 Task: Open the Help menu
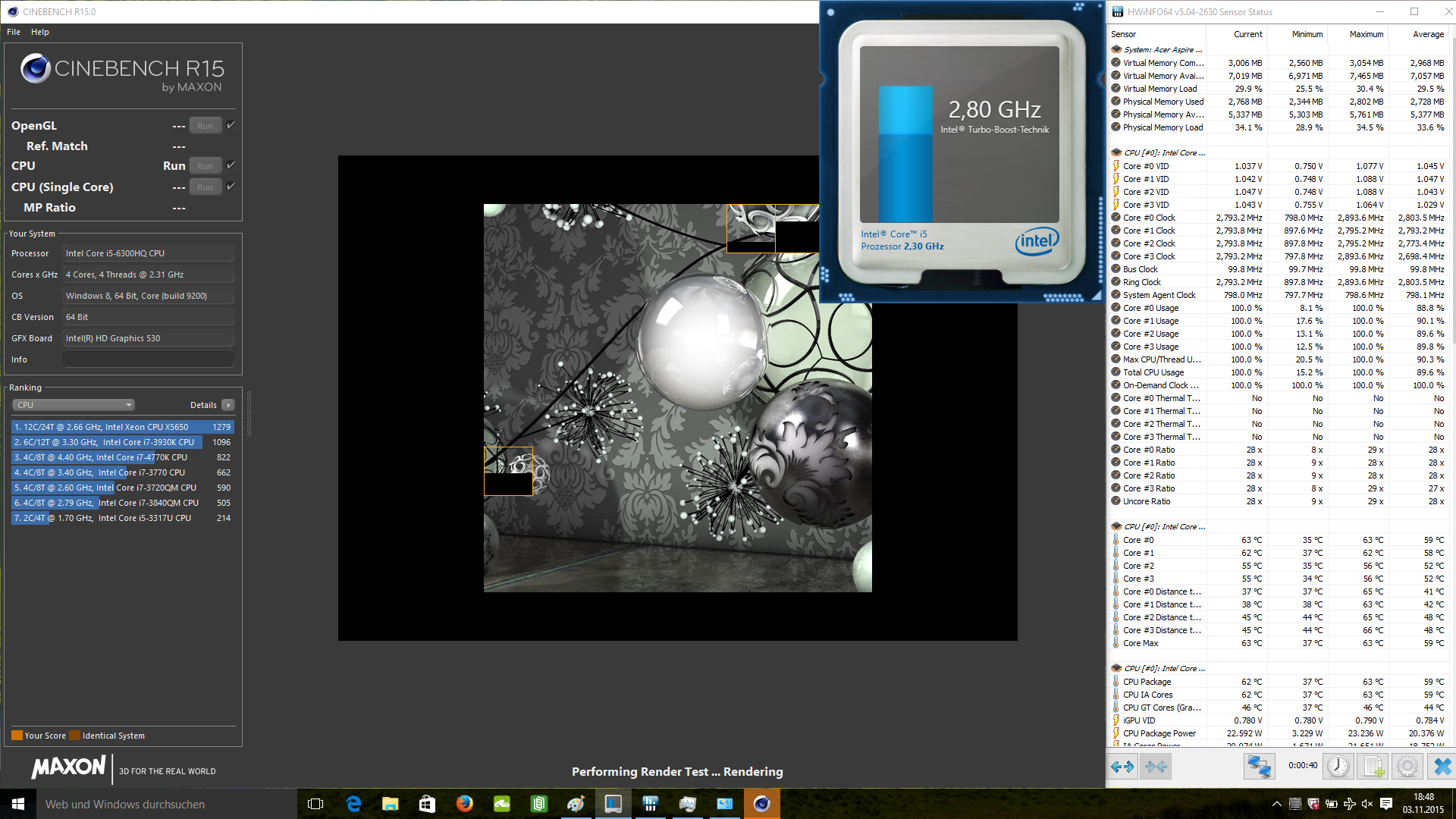point(40,32)
